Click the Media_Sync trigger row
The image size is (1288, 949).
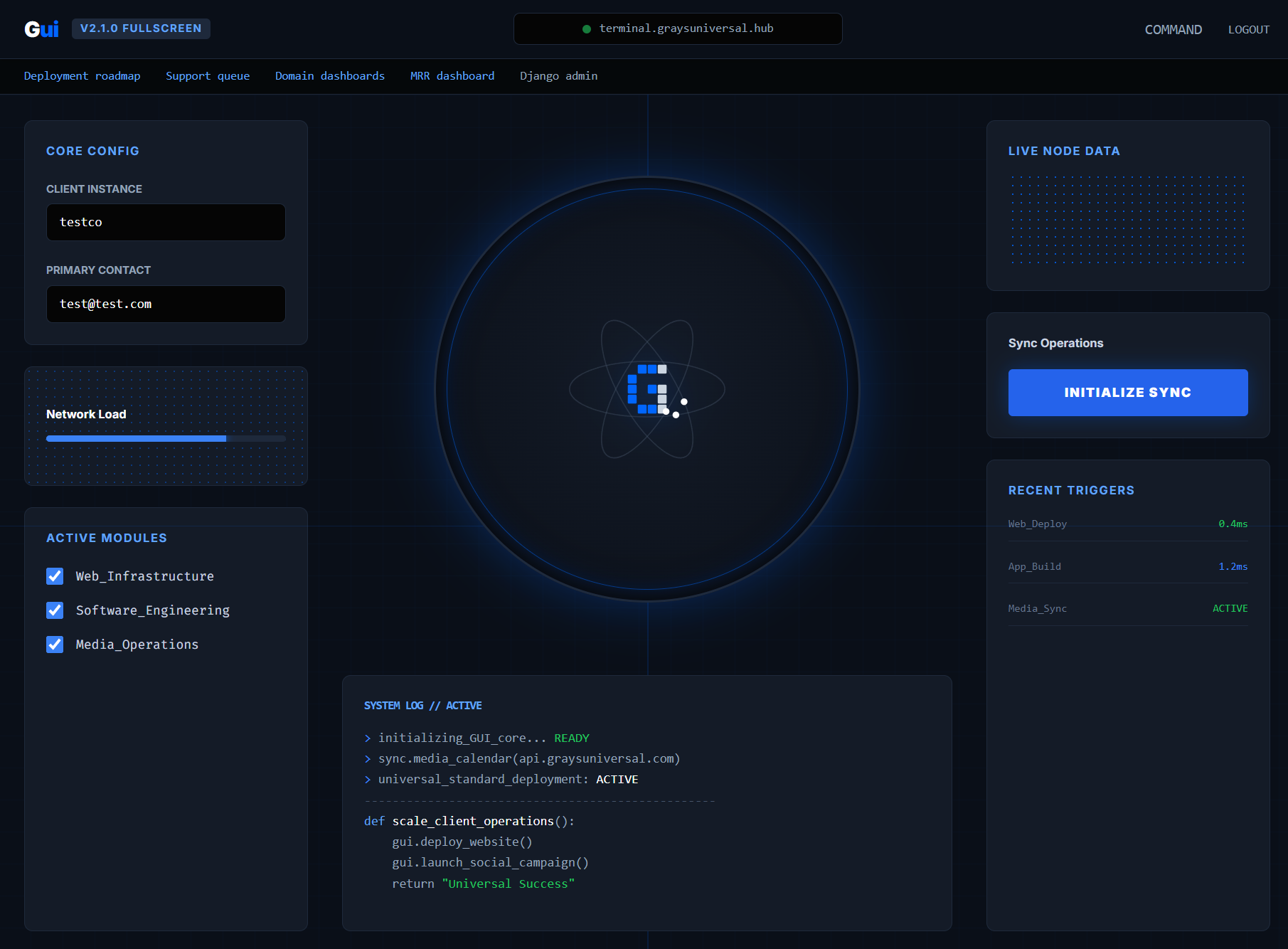1128,609
